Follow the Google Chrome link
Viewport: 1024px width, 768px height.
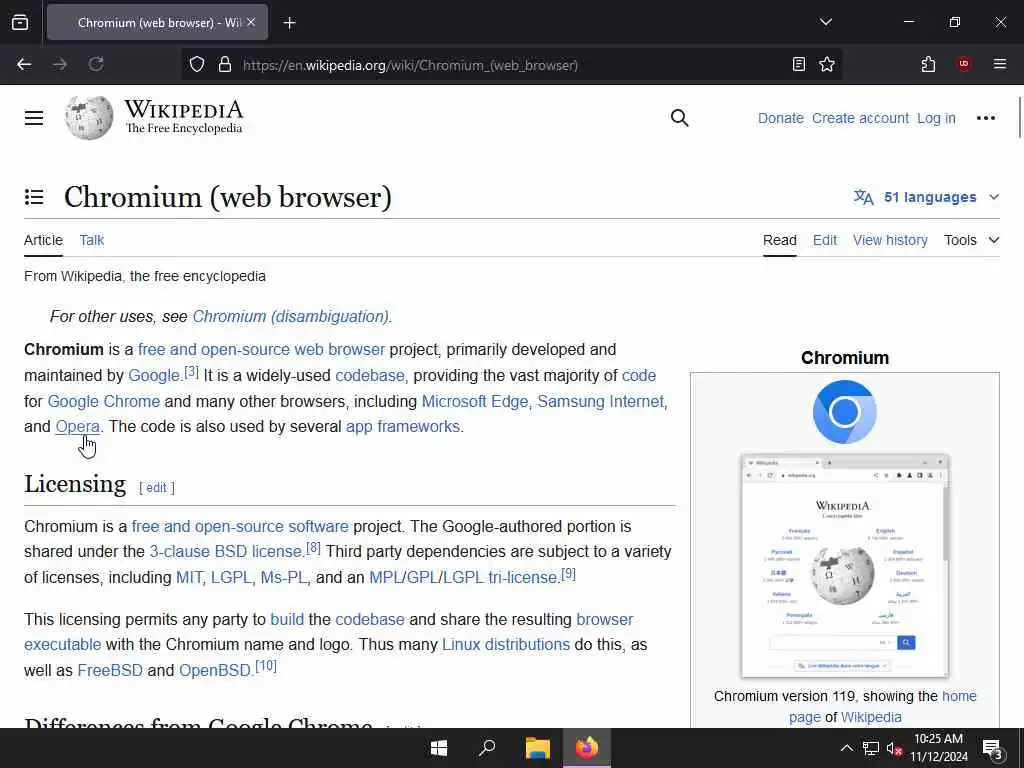[x=104, y=401]
